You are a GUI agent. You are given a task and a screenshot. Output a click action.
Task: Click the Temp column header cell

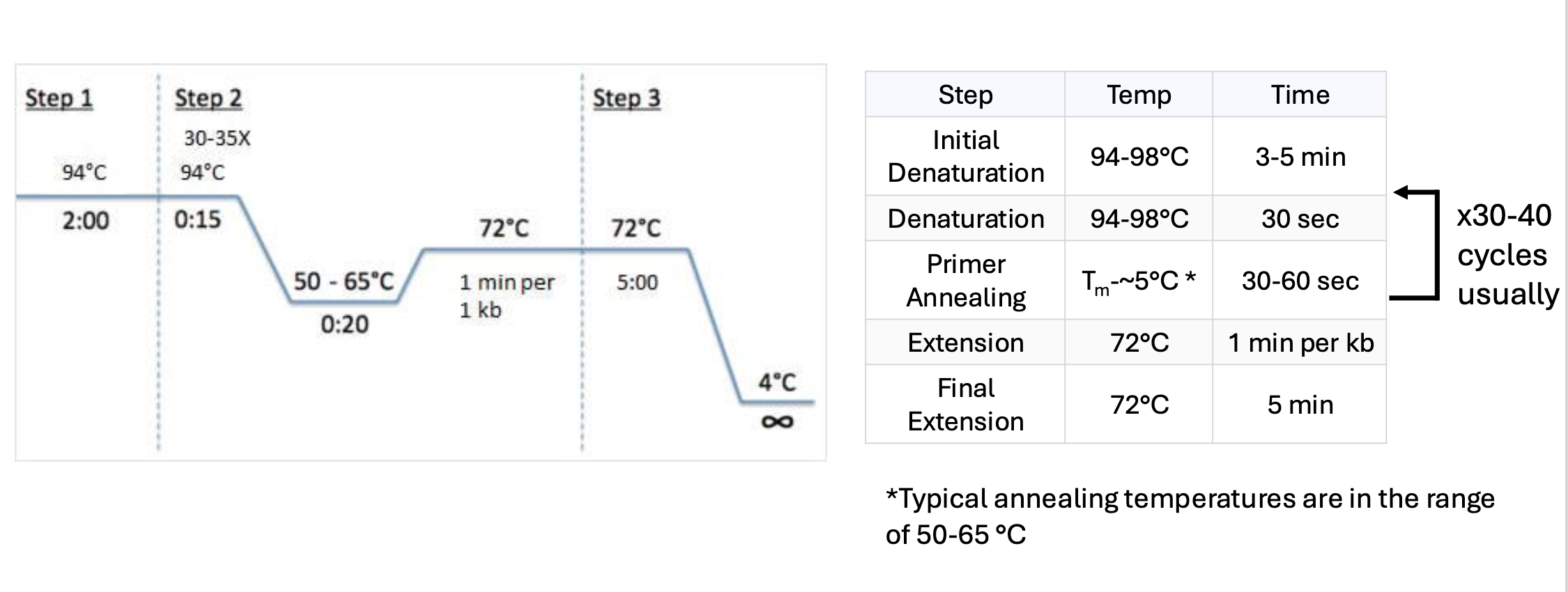(x=1139, y=95)
